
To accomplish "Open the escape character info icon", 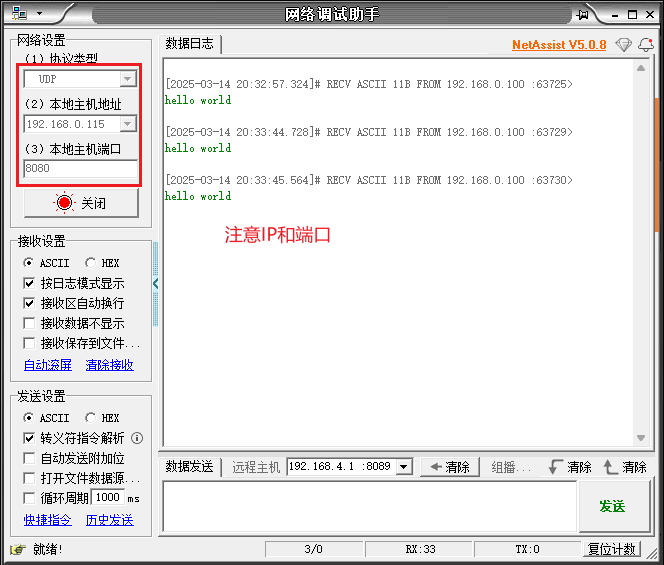I will click(x=137, y=438).
